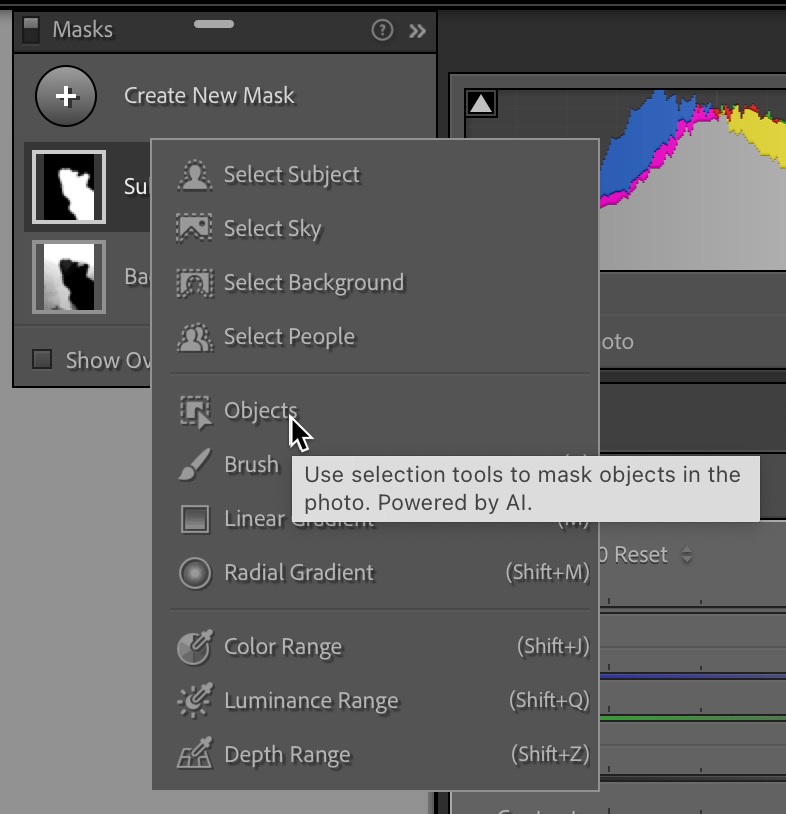Click the up-down stepper beside Reset
This screenshot has width=786, height=814.
click(687, 554)
